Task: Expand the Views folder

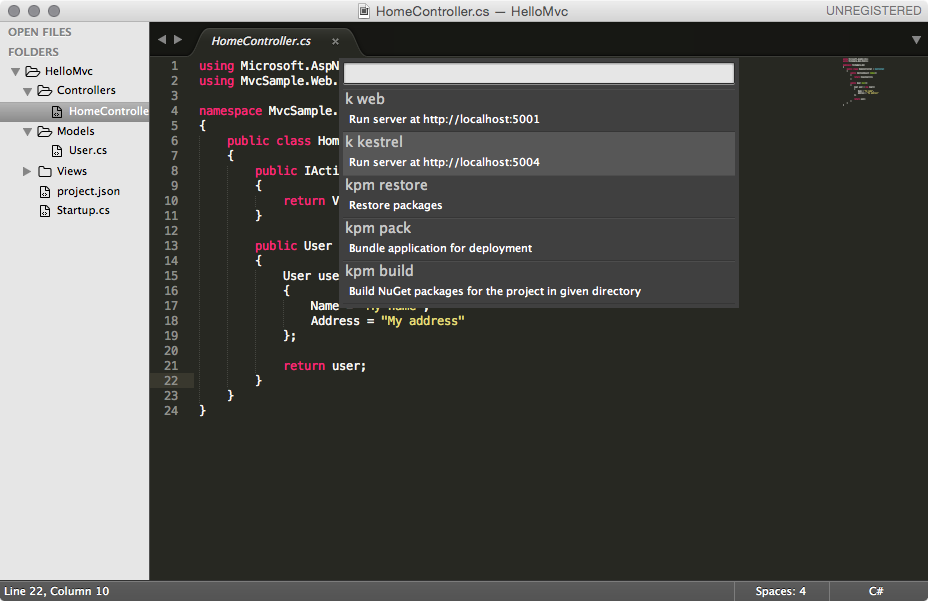Action: [x=28, y=171]
